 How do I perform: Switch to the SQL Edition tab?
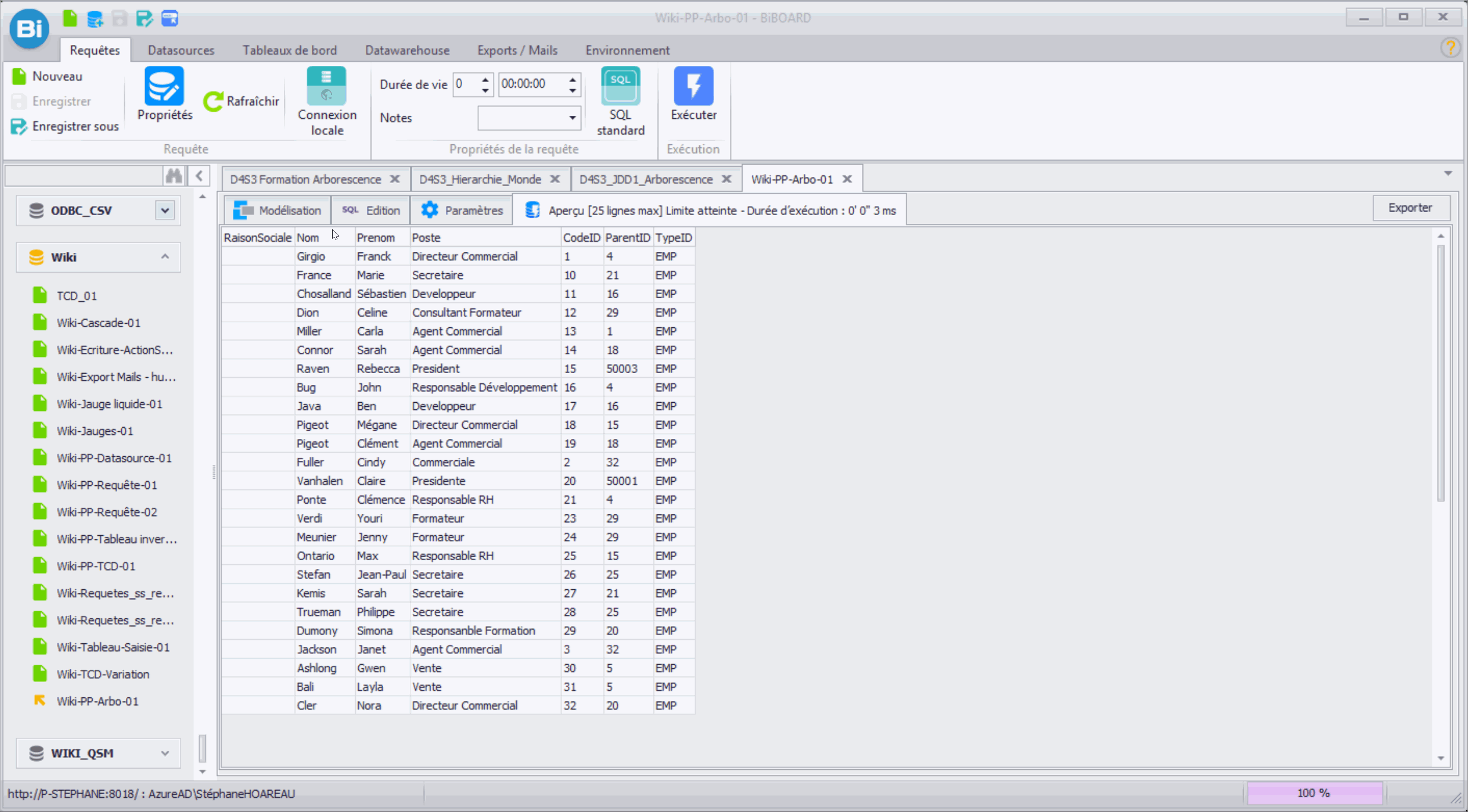pos(371,210)
